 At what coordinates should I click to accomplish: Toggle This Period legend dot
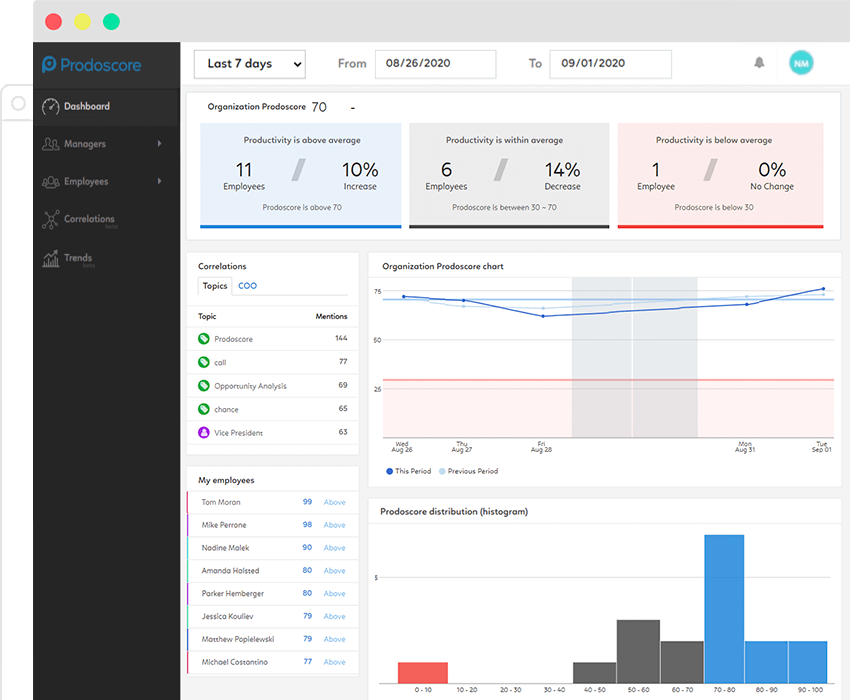pyautogui.click(x=389, y=471)
